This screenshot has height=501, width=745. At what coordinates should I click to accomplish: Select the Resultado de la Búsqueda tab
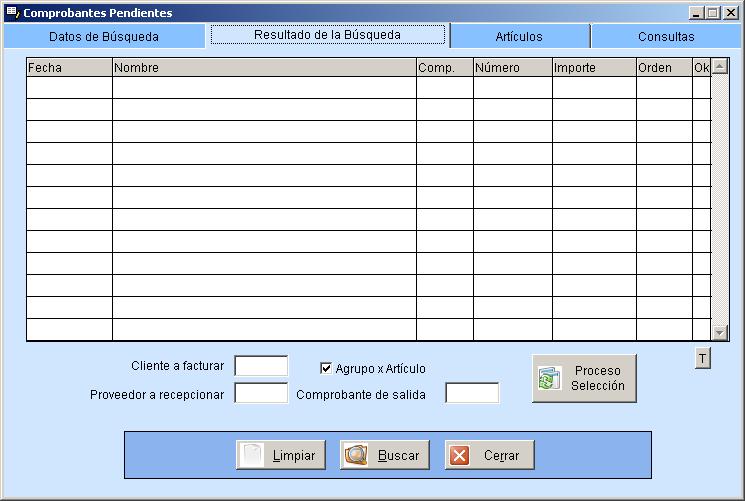coord(327,34)
